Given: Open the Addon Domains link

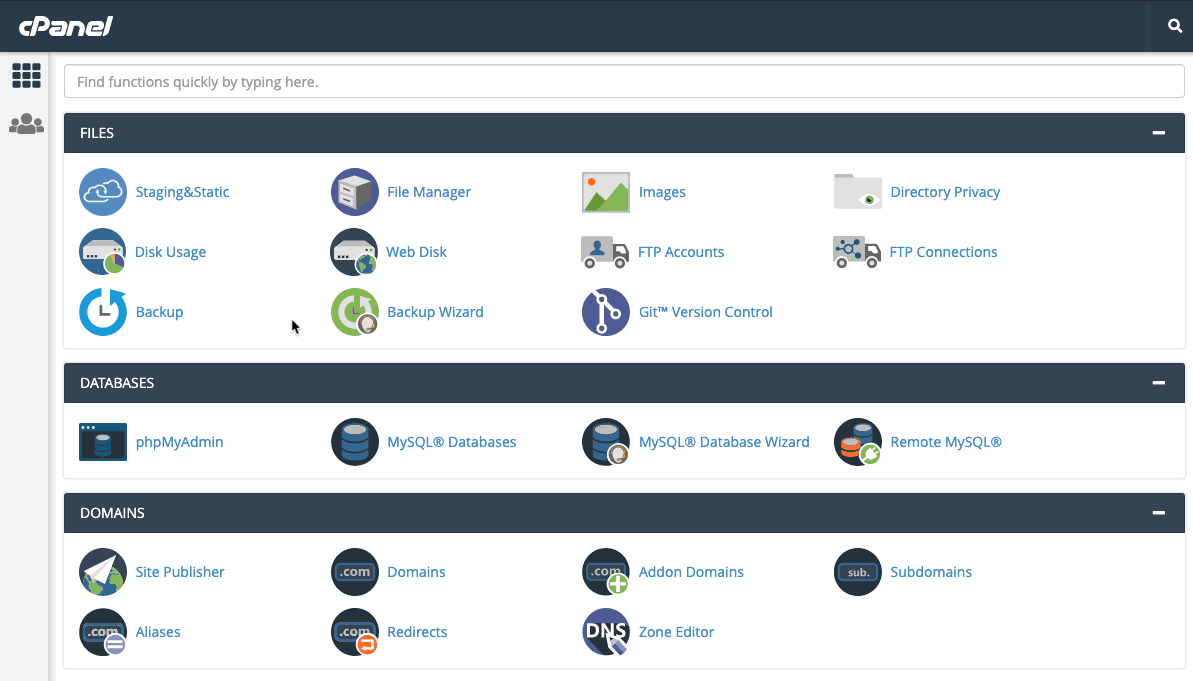Looking at the screenshot, I should click(691, 572).
